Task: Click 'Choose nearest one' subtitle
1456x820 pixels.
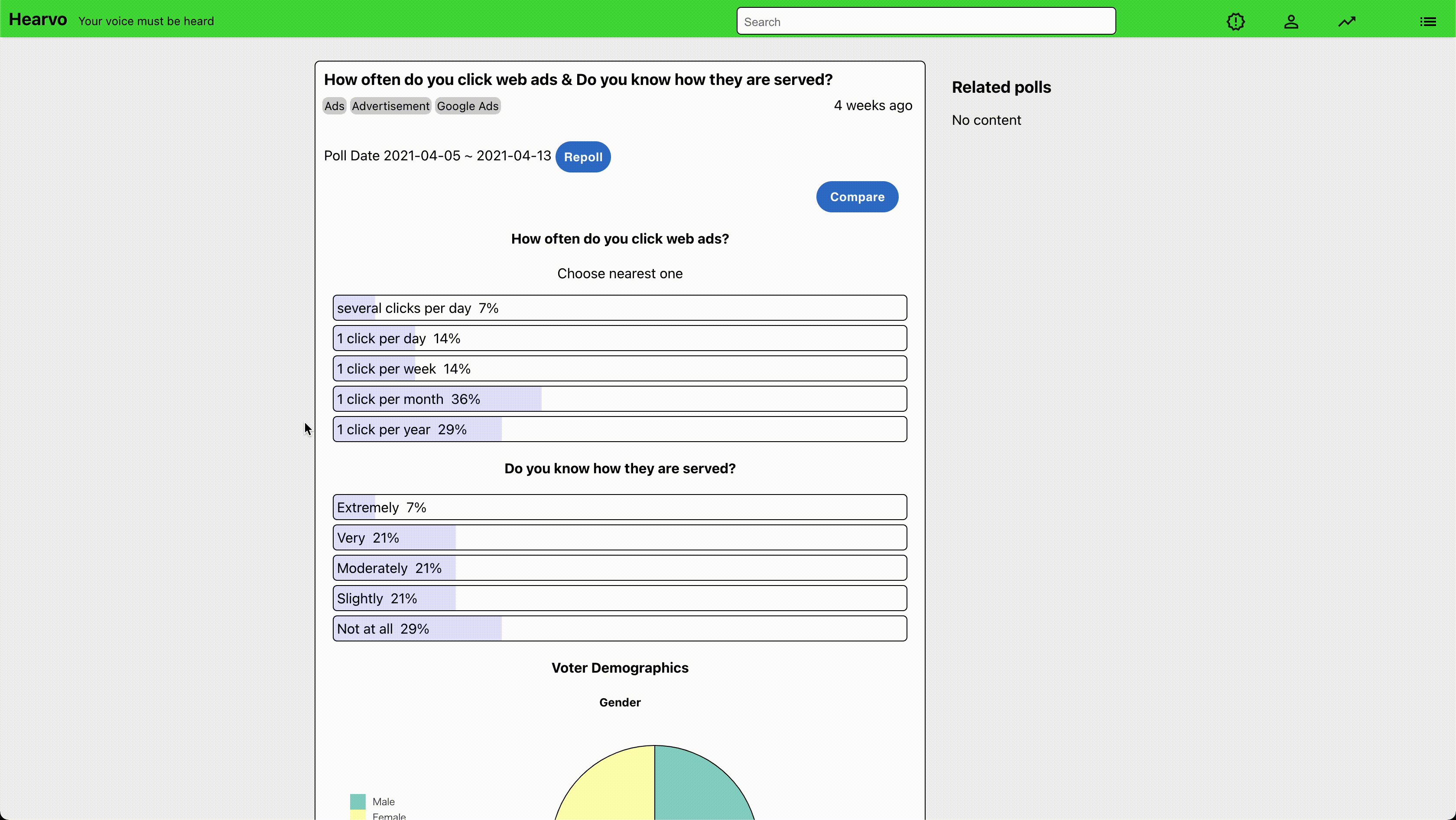Action: pyautogui.click(x=620, y=273)
